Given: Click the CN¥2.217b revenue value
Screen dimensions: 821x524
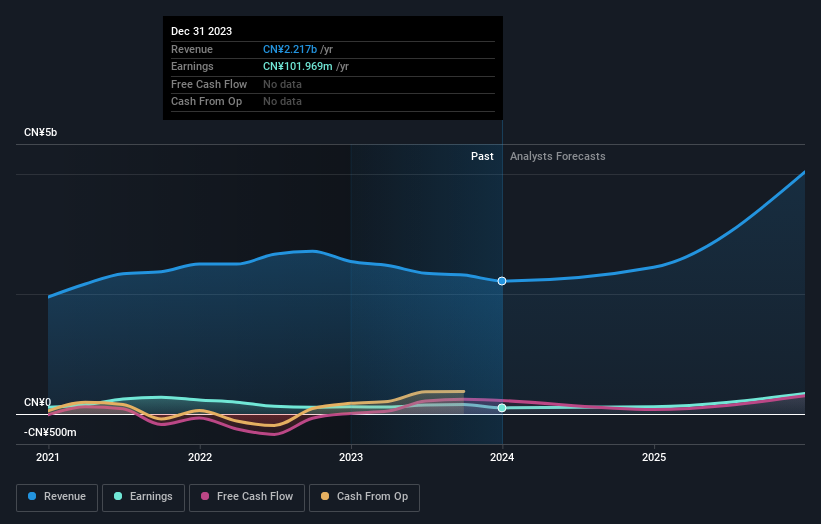Looking at the screenshot, I should point(290,49).
